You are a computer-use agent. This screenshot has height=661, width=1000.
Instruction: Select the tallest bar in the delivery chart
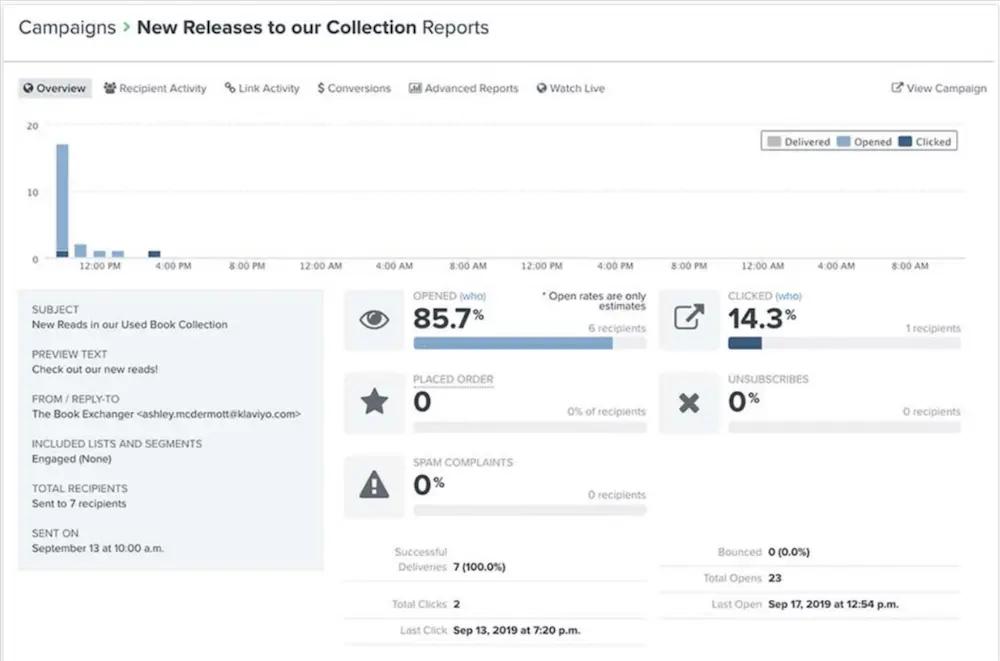click(62, 198)
